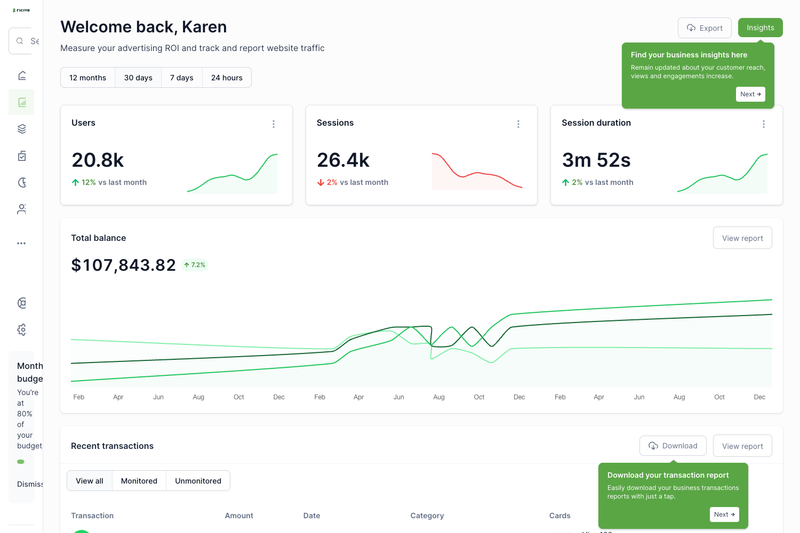Click View report in Recent transactions

[742, 446]
